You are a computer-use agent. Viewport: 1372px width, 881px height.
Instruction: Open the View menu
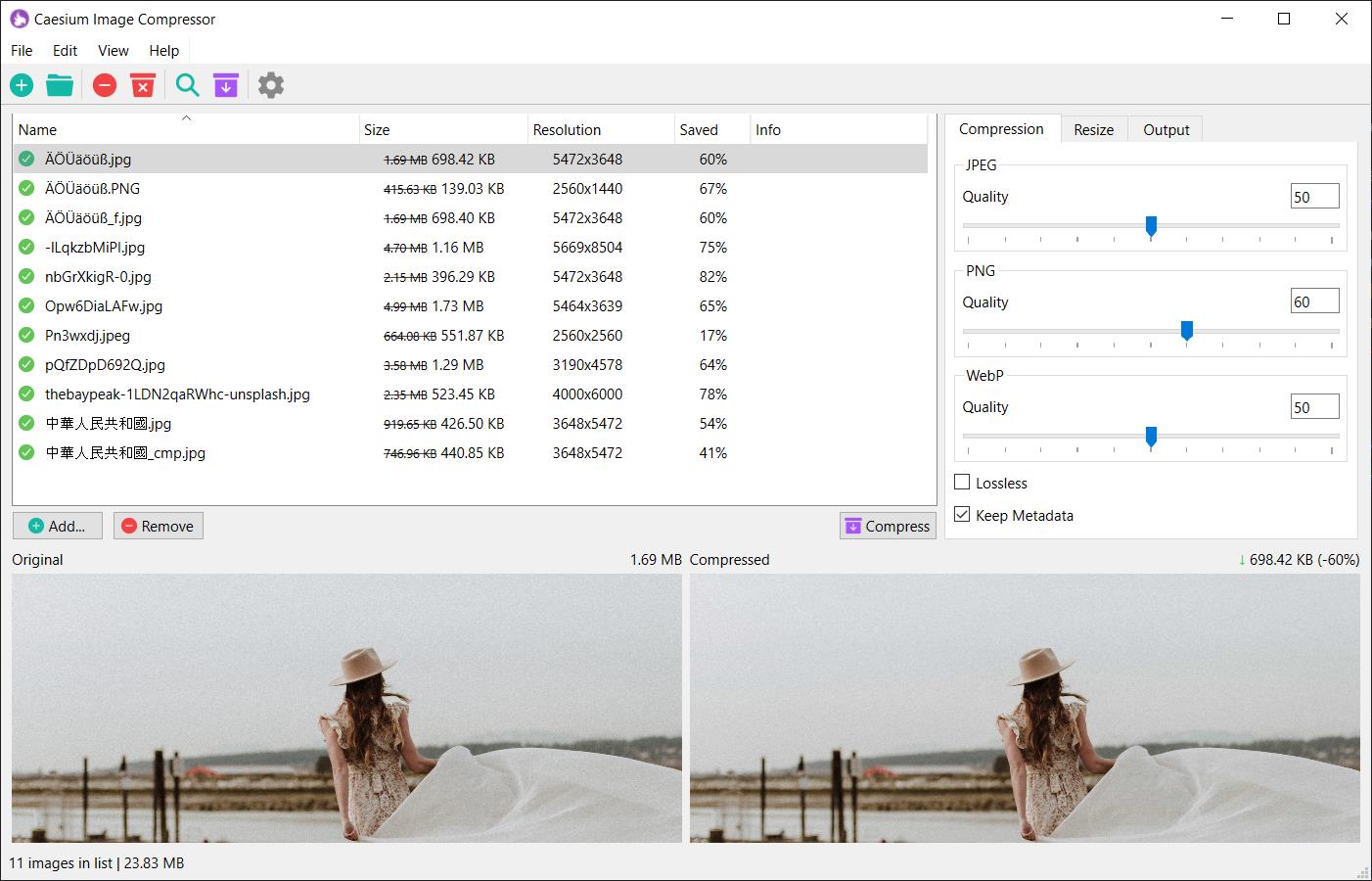click(x=113, y=51)
